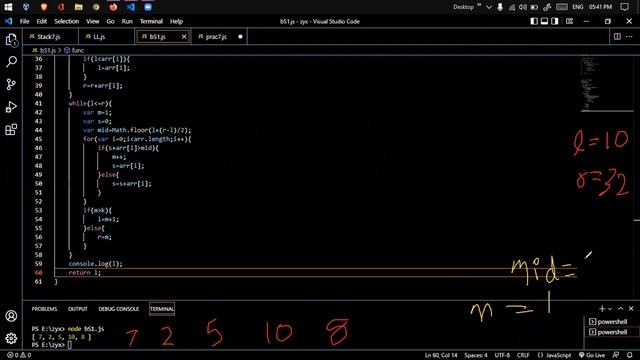Open the feedback icon in status bar
Image resolution: width=640 pixels, height=360 pixels.
coord(616,355)
